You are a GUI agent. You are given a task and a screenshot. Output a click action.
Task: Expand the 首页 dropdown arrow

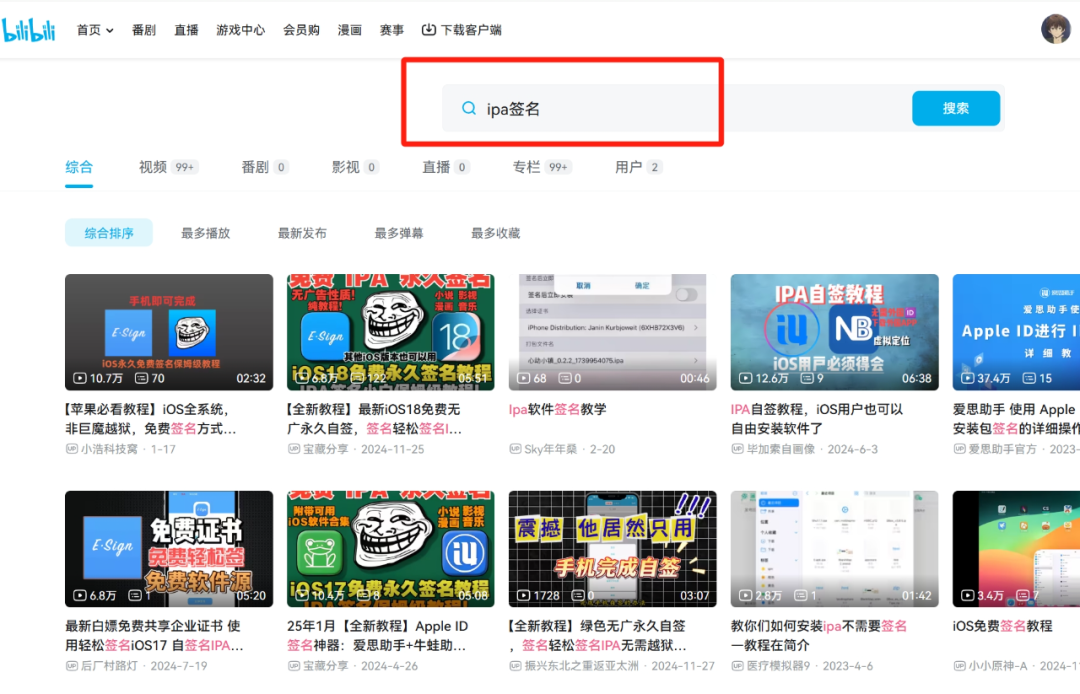[x=110, y=30]
